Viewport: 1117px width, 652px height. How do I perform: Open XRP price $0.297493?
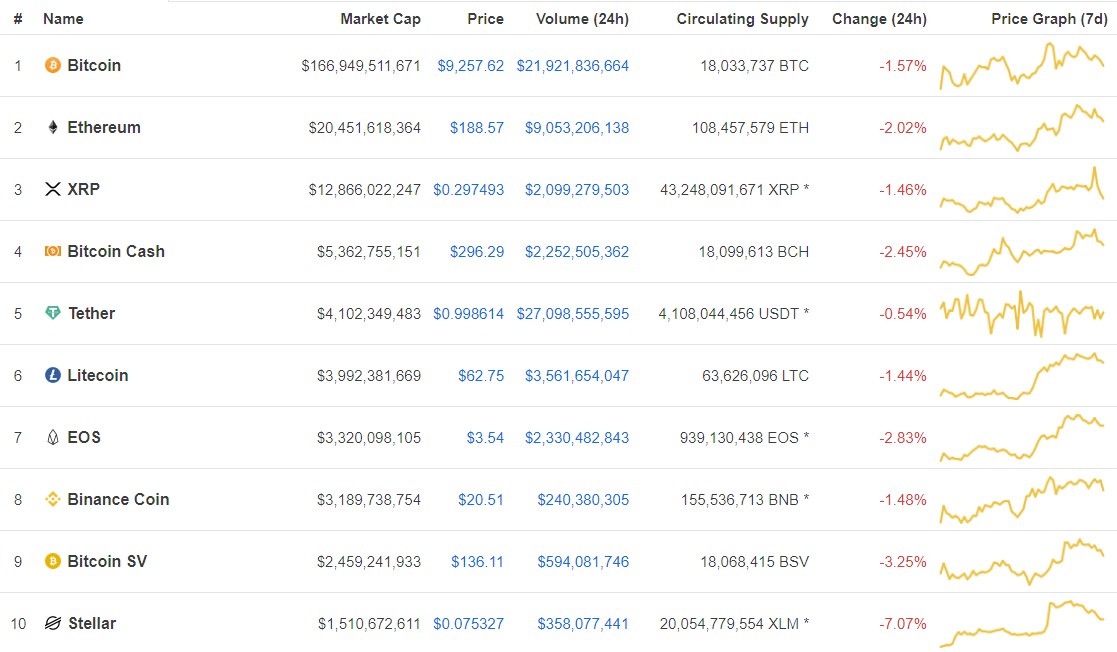468,190
